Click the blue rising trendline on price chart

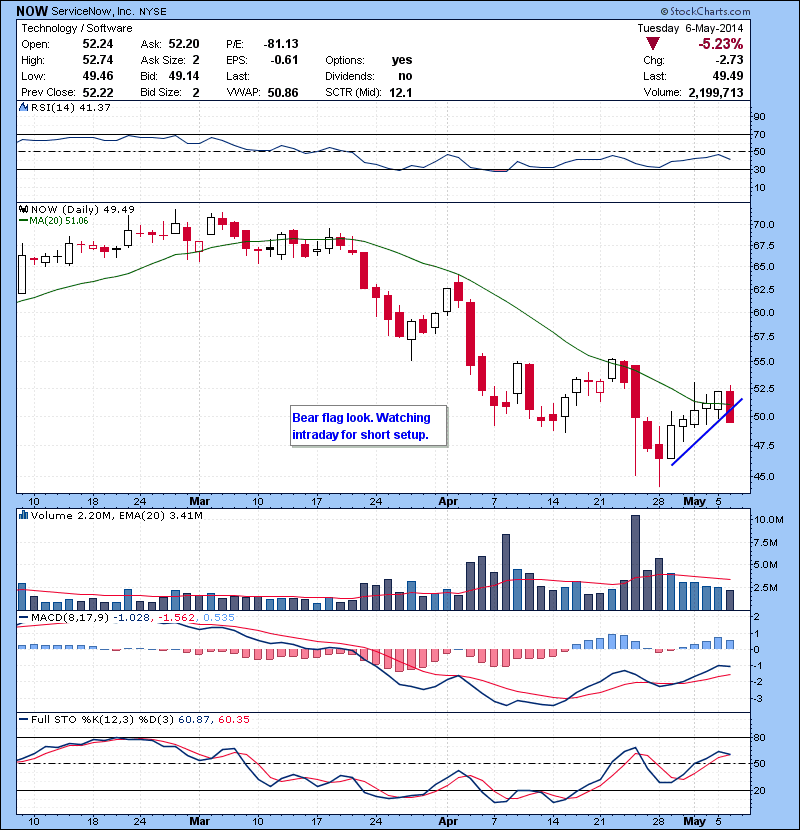(707, 432)
